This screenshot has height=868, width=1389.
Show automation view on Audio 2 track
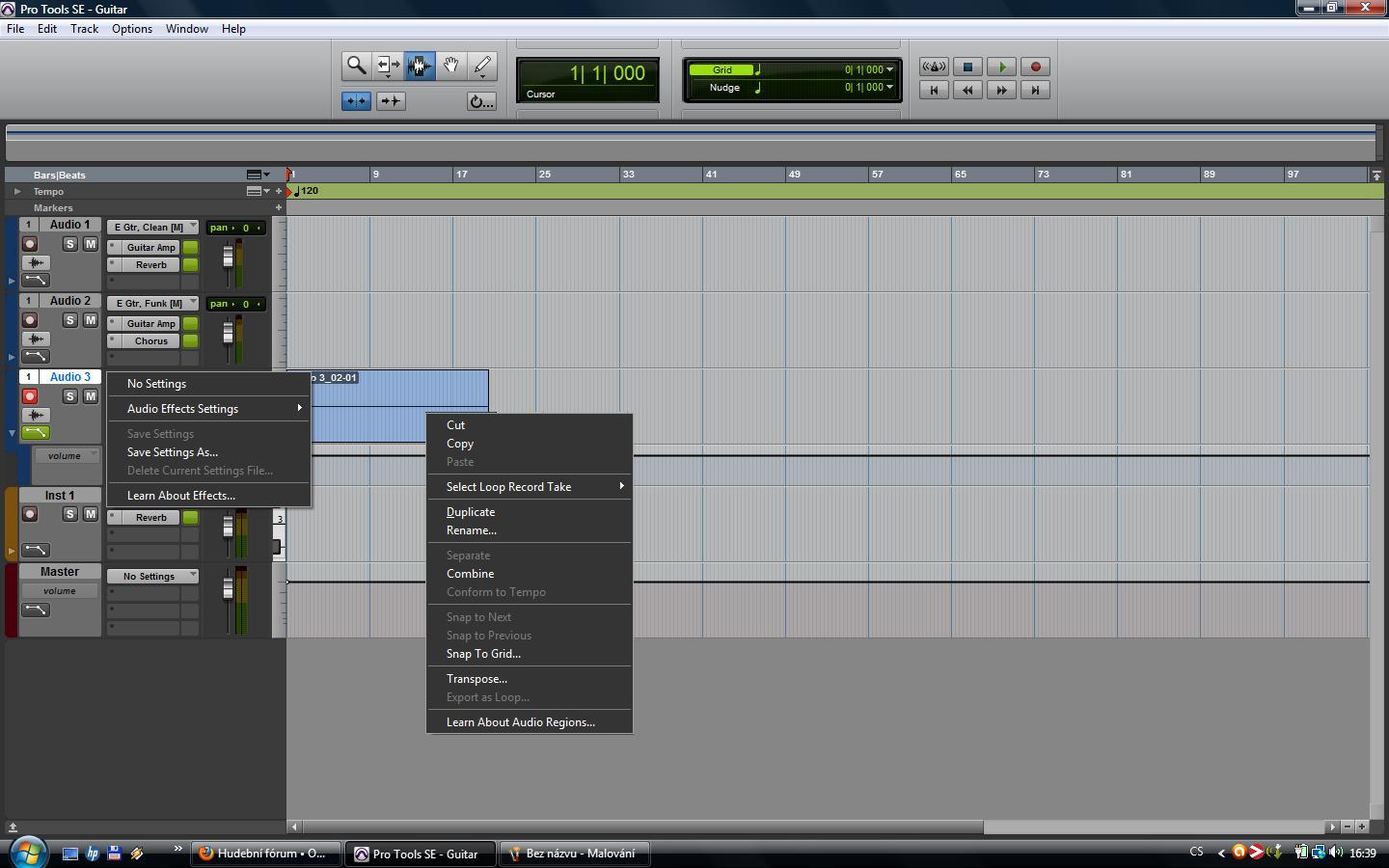(36, 356)
